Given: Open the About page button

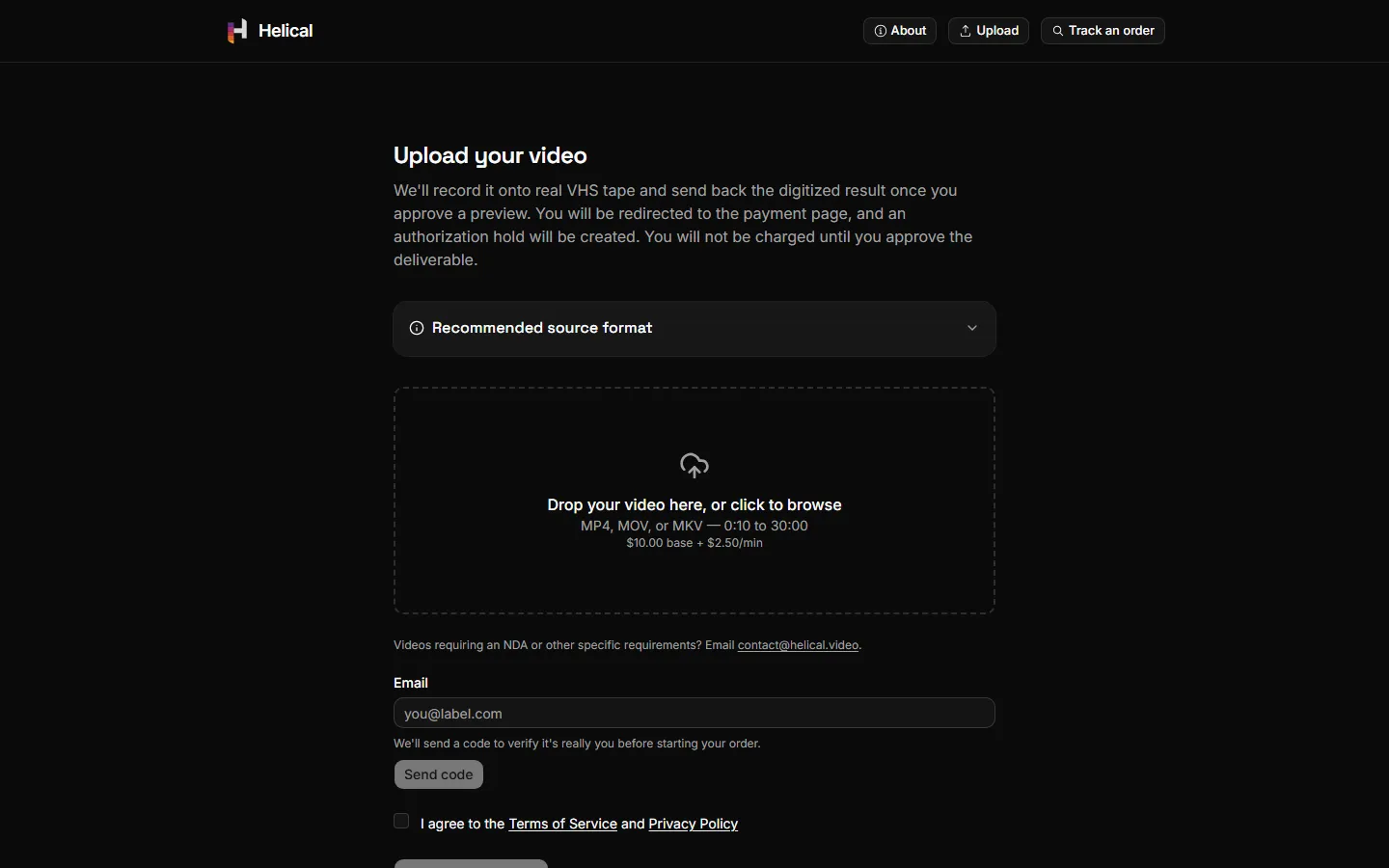Looking at the screenshot, I should pyautogui.click(x=900, y=31).
